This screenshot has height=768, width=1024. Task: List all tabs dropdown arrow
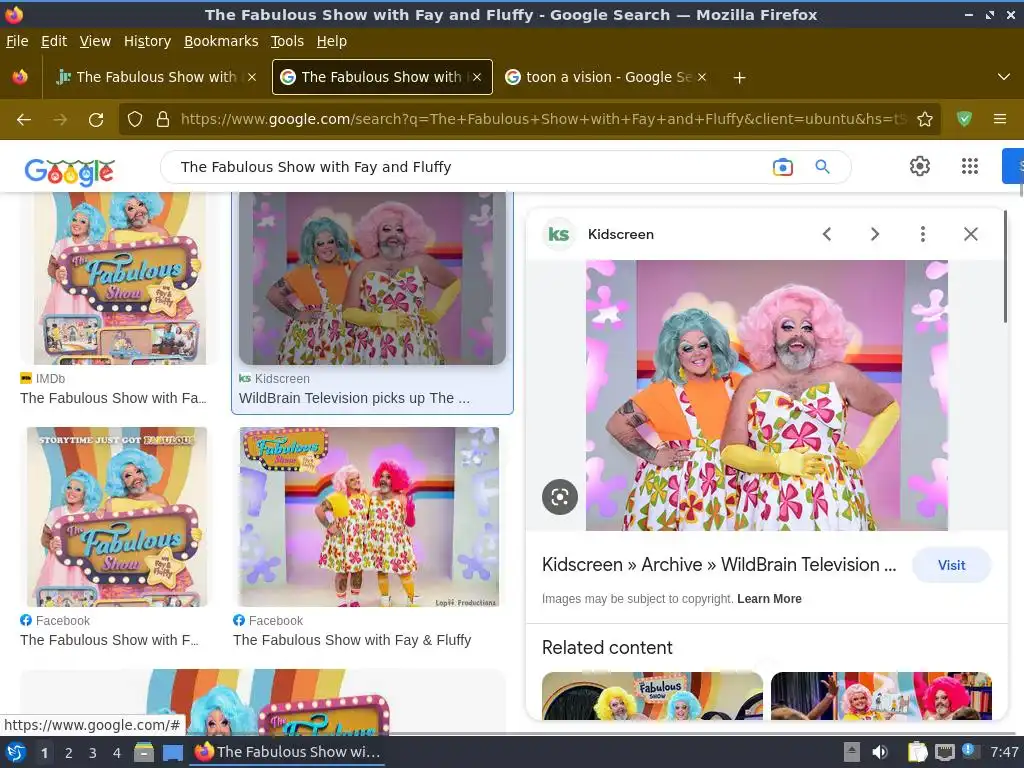point(1004,77)
